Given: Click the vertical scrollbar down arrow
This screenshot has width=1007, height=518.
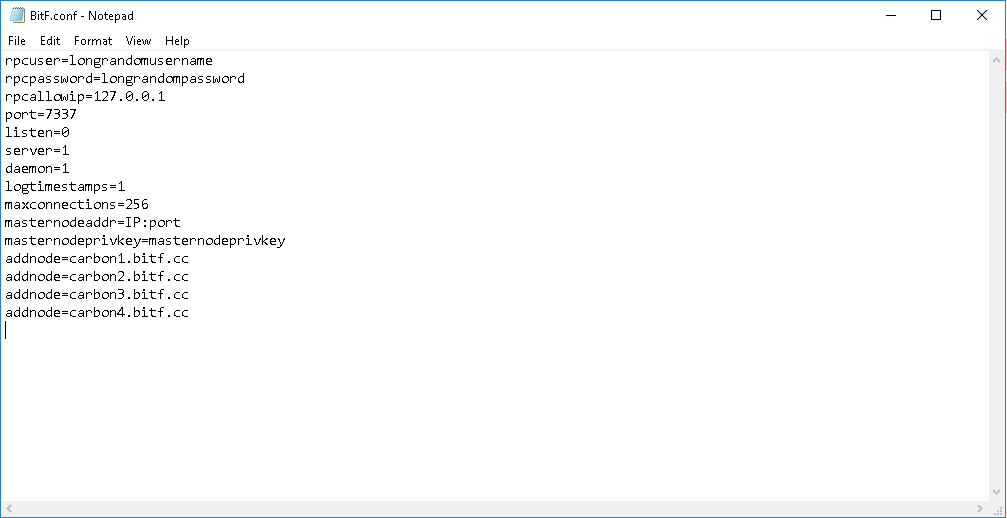Looking at the screenshot, I should tap(996, 492).
